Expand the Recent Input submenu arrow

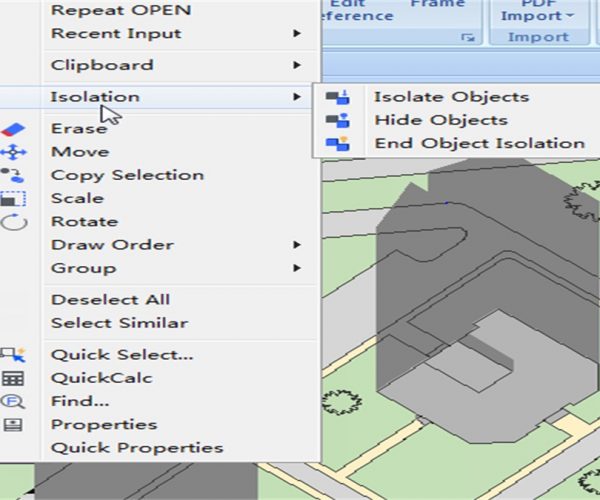point(297,33)
